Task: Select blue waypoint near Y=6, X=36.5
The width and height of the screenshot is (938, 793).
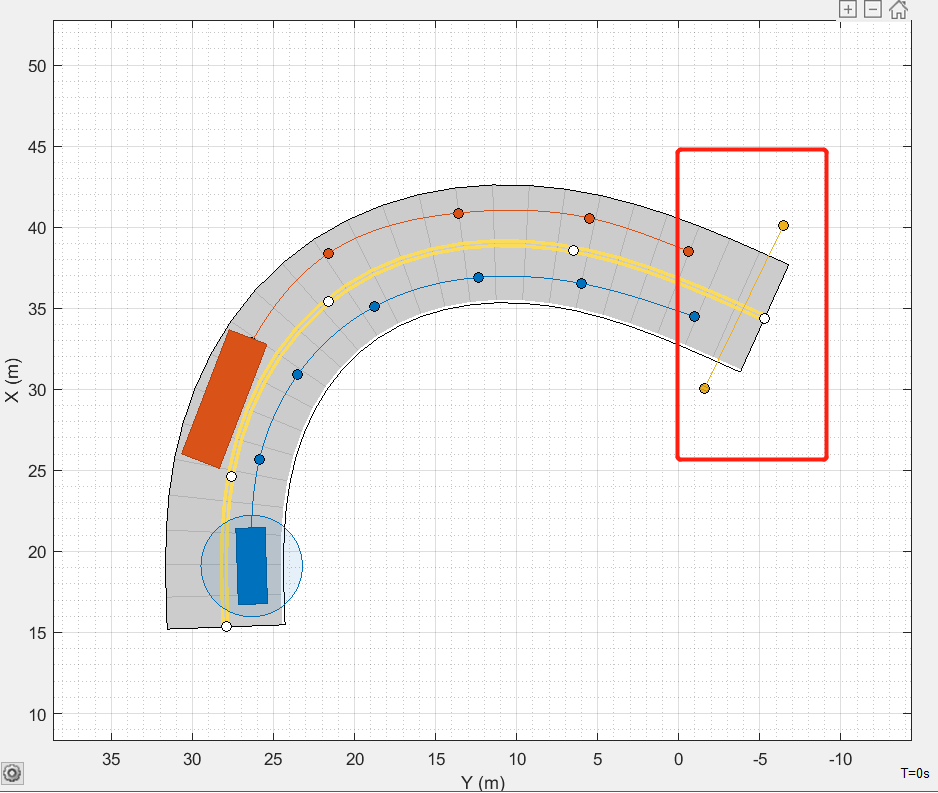Action: [581, 283]
